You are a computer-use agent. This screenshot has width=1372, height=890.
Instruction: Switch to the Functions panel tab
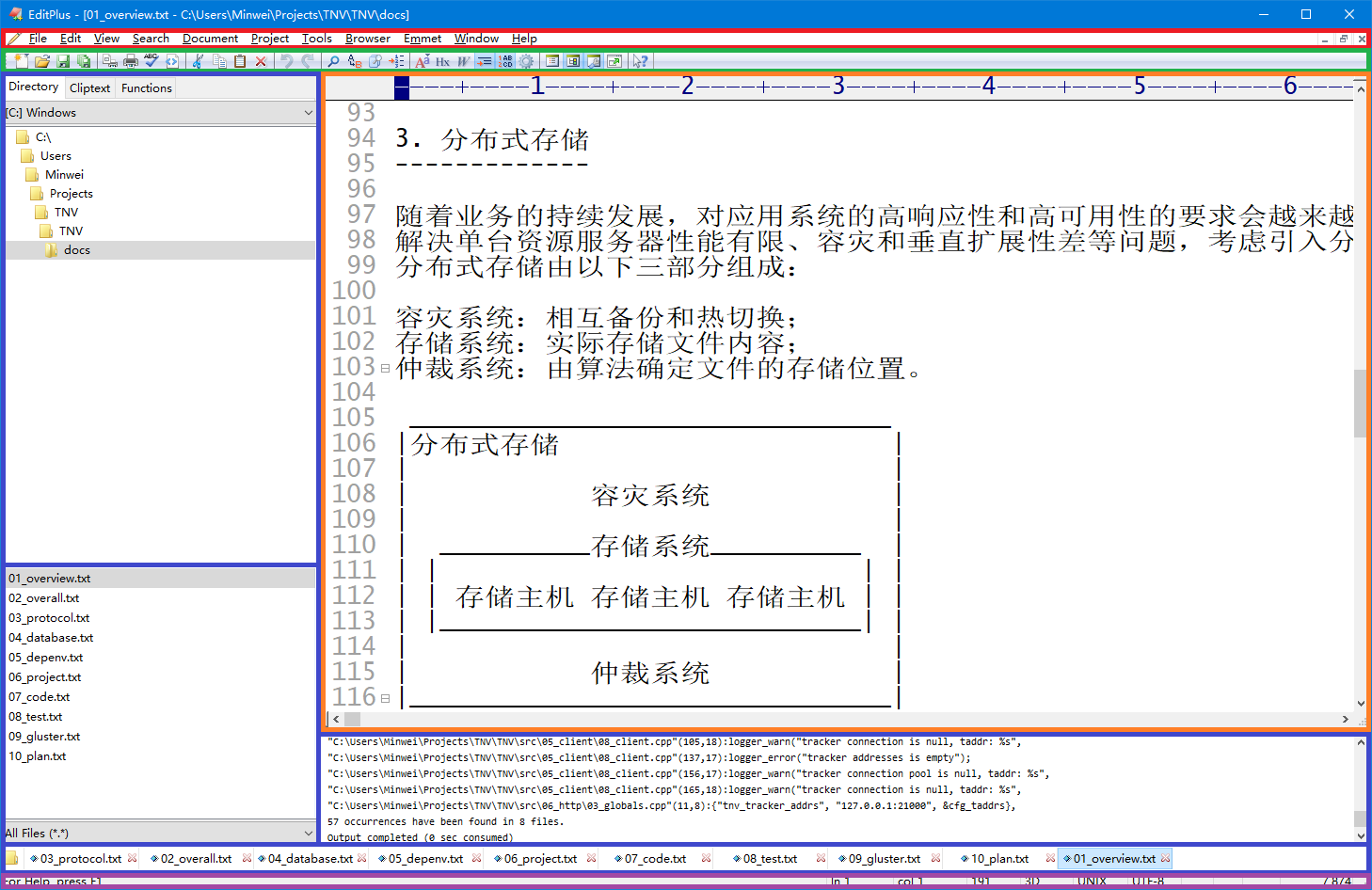tap(147, 87)
